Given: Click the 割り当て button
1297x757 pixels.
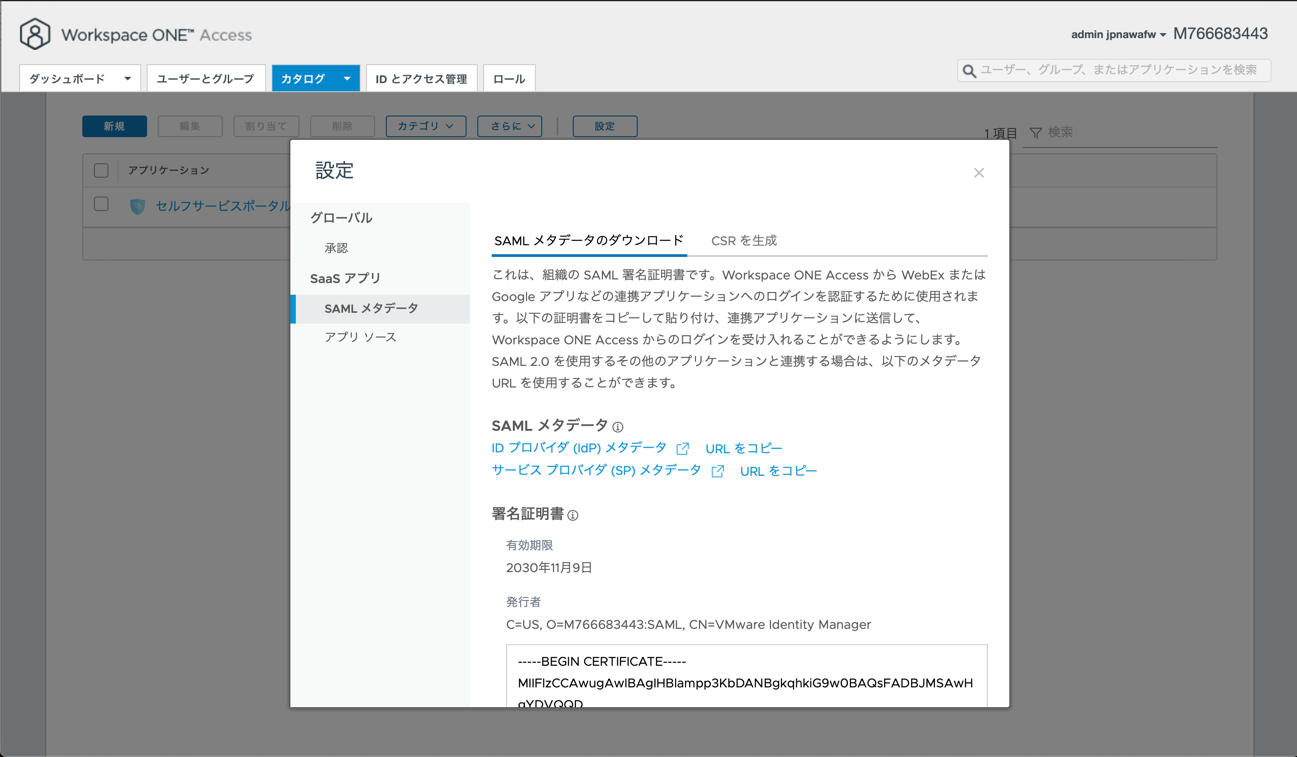Looking at the screenshot, I should (266, 126).
